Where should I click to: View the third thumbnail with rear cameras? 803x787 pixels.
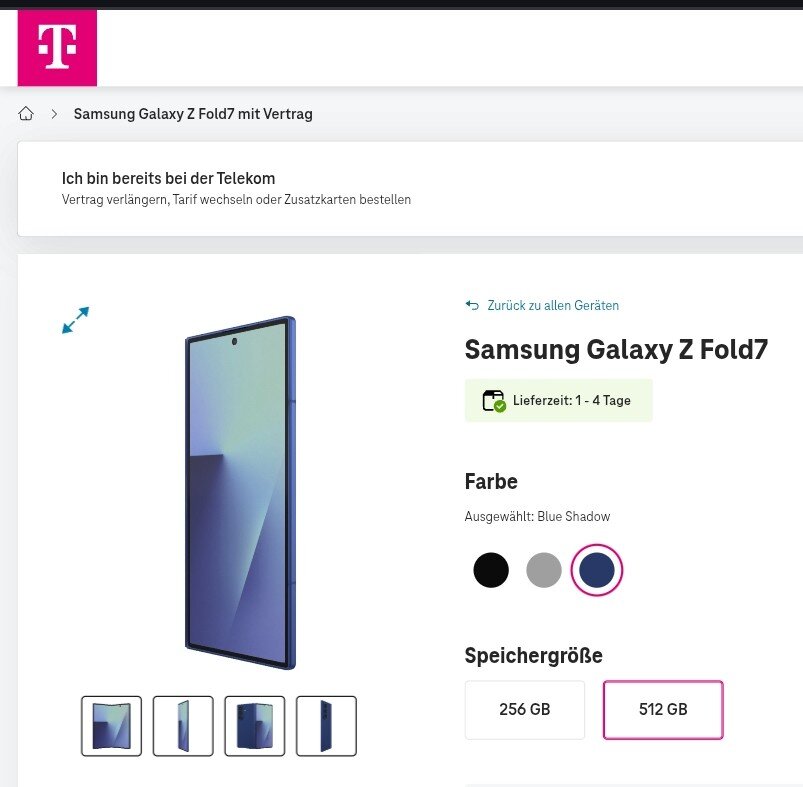tap(255, 726)
